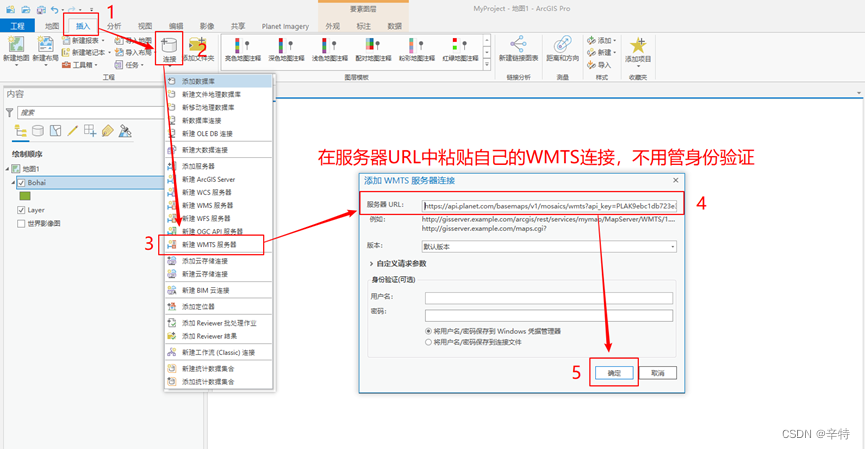Click the Open project icon in quick access toolbar
865x449 pixels.
click(x=25, y=9)
